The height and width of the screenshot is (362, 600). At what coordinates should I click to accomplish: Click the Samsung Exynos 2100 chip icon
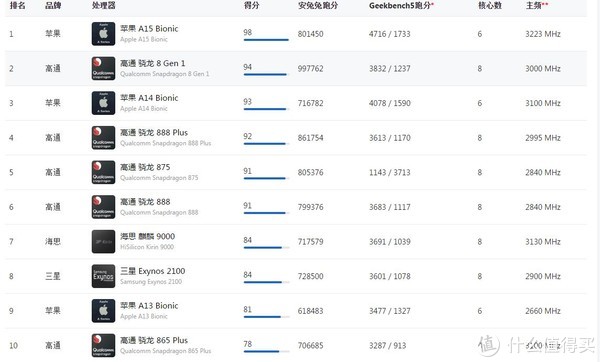click(103, 276)
